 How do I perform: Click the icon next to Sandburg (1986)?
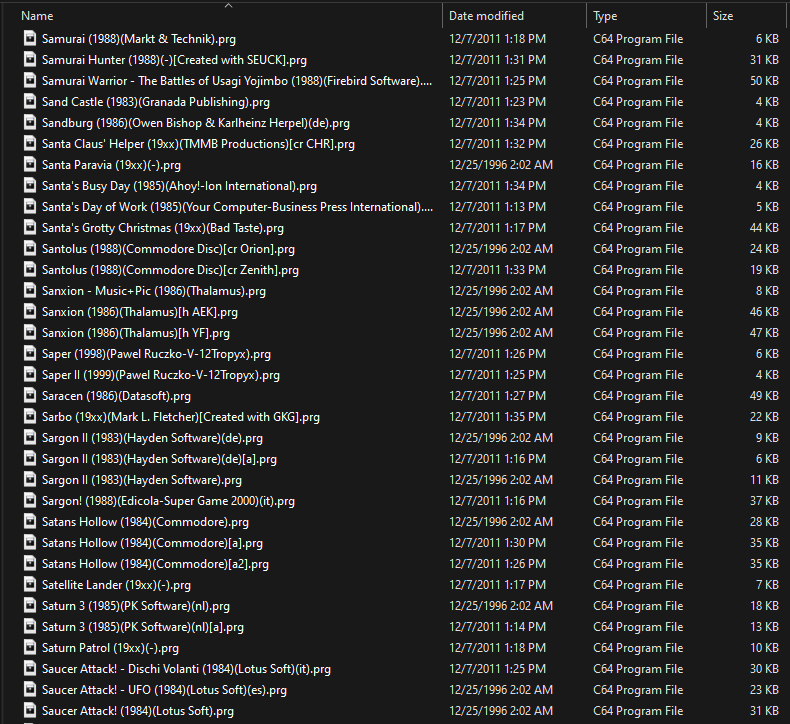30,123
